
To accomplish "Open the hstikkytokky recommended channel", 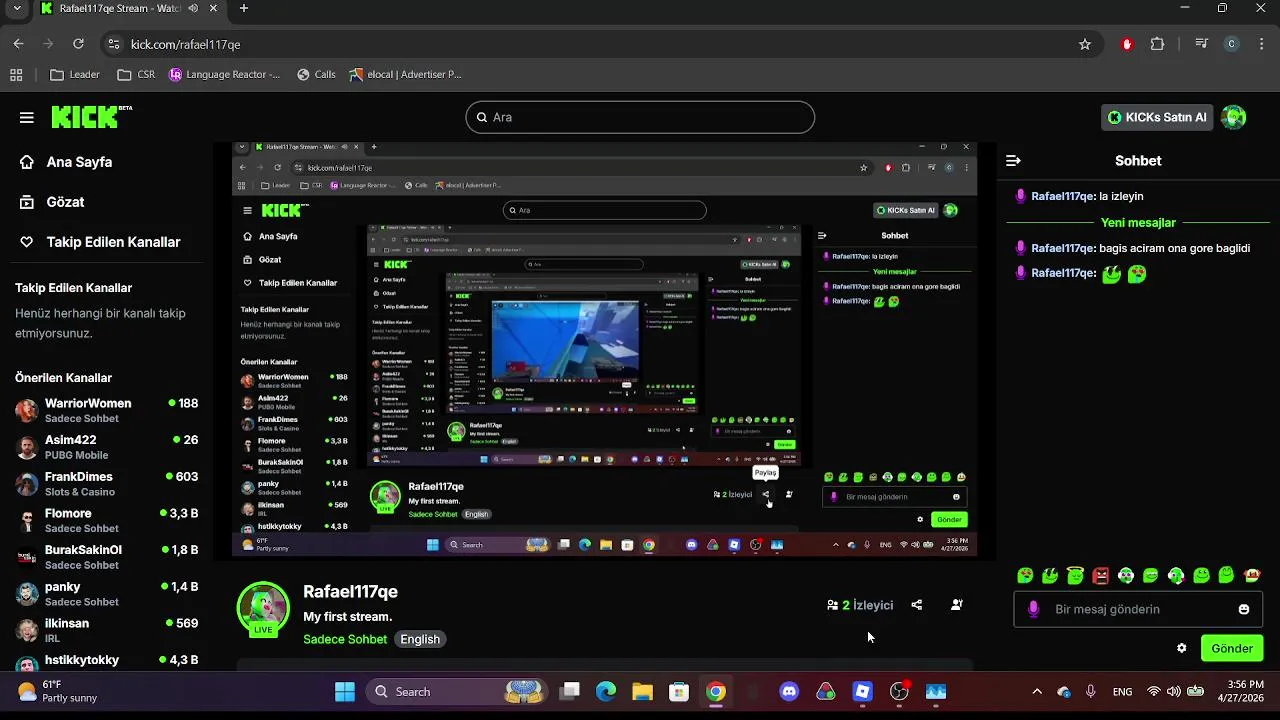I will tap(107, 664).
